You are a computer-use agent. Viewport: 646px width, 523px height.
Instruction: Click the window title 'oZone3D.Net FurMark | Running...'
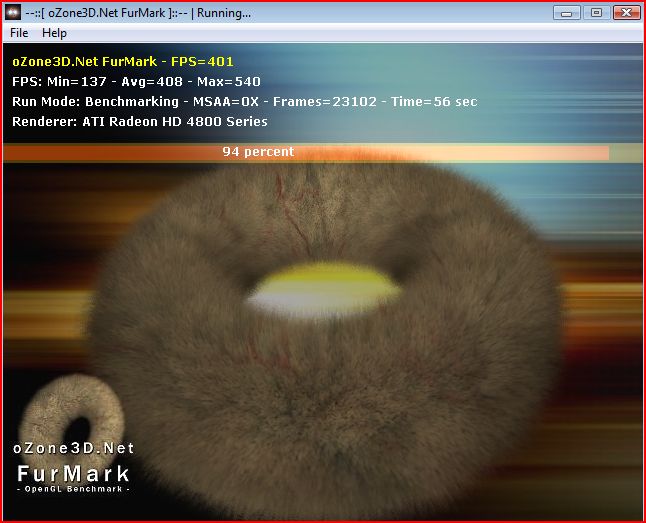pos(138,13)
